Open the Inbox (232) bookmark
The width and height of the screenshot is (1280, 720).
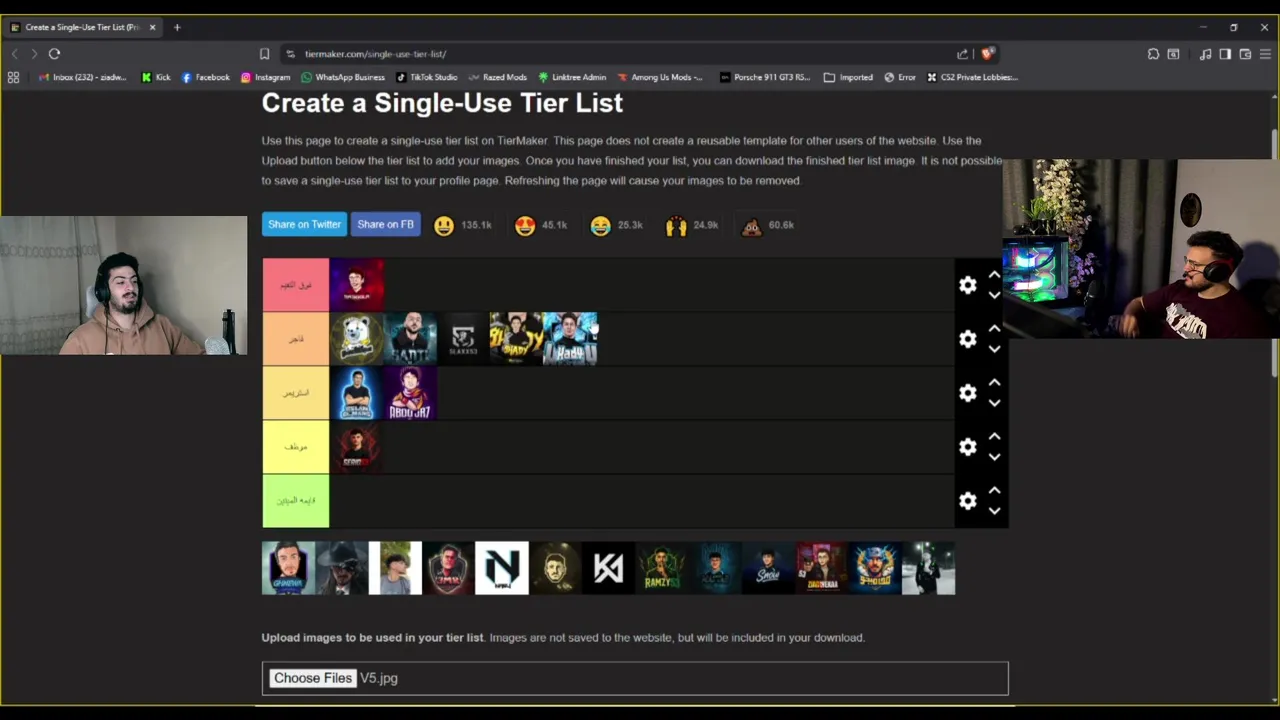[x=82, y=77]
